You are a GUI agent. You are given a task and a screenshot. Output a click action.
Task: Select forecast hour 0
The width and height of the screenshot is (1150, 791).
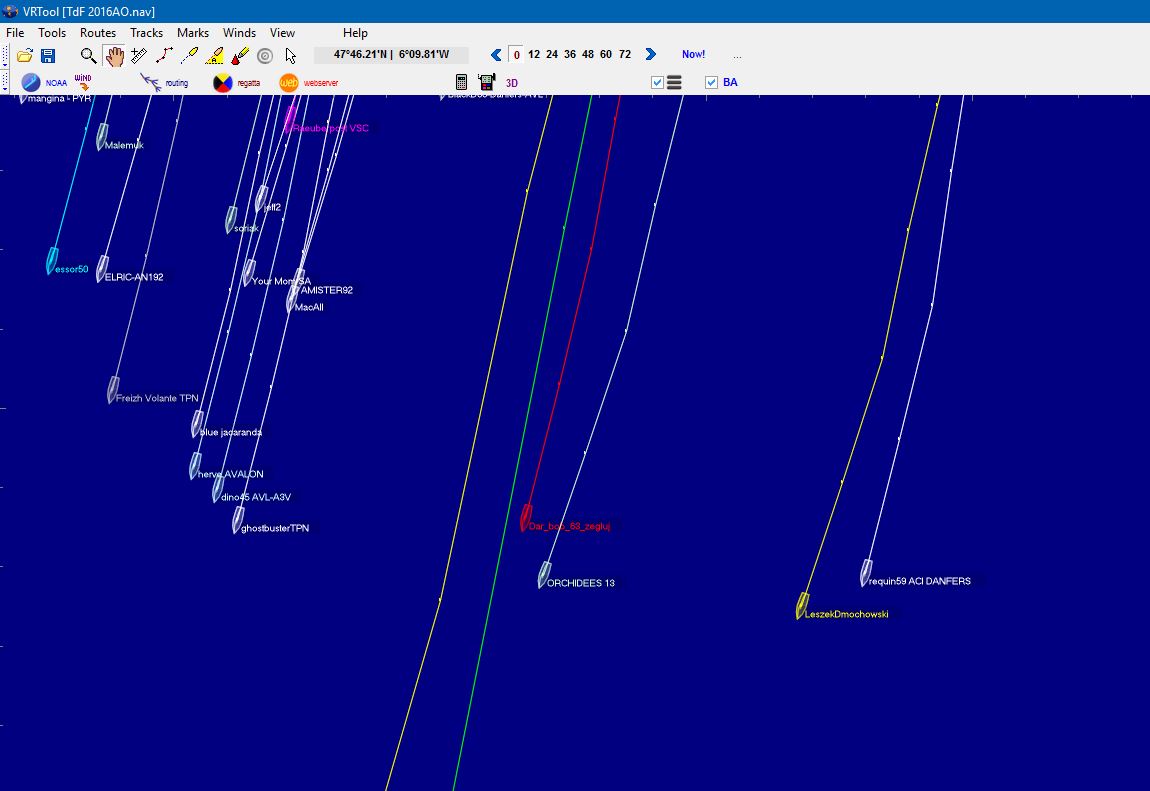[x=516, y=54]
